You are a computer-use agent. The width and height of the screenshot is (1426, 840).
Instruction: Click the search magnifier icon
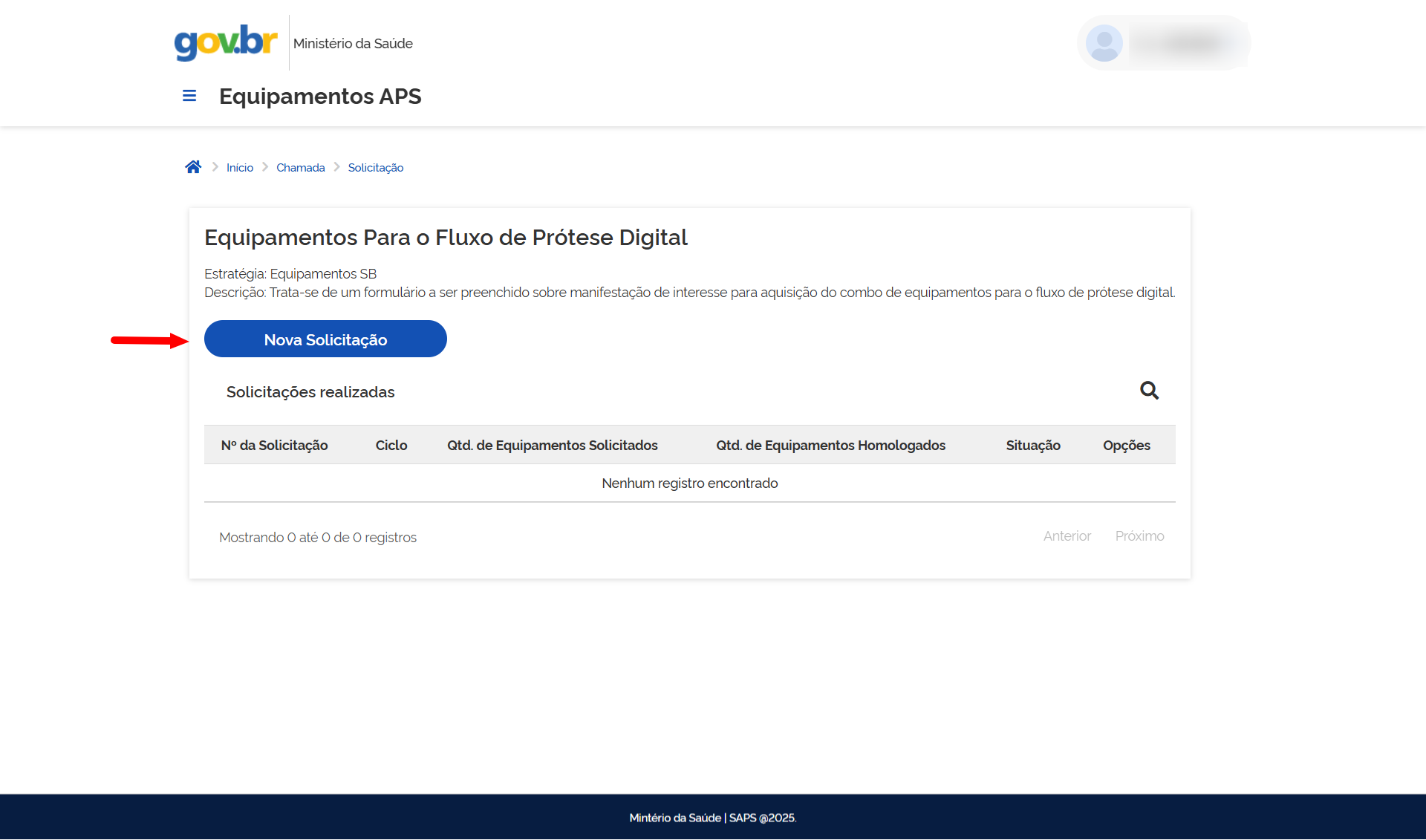(x=1149, y=390)
